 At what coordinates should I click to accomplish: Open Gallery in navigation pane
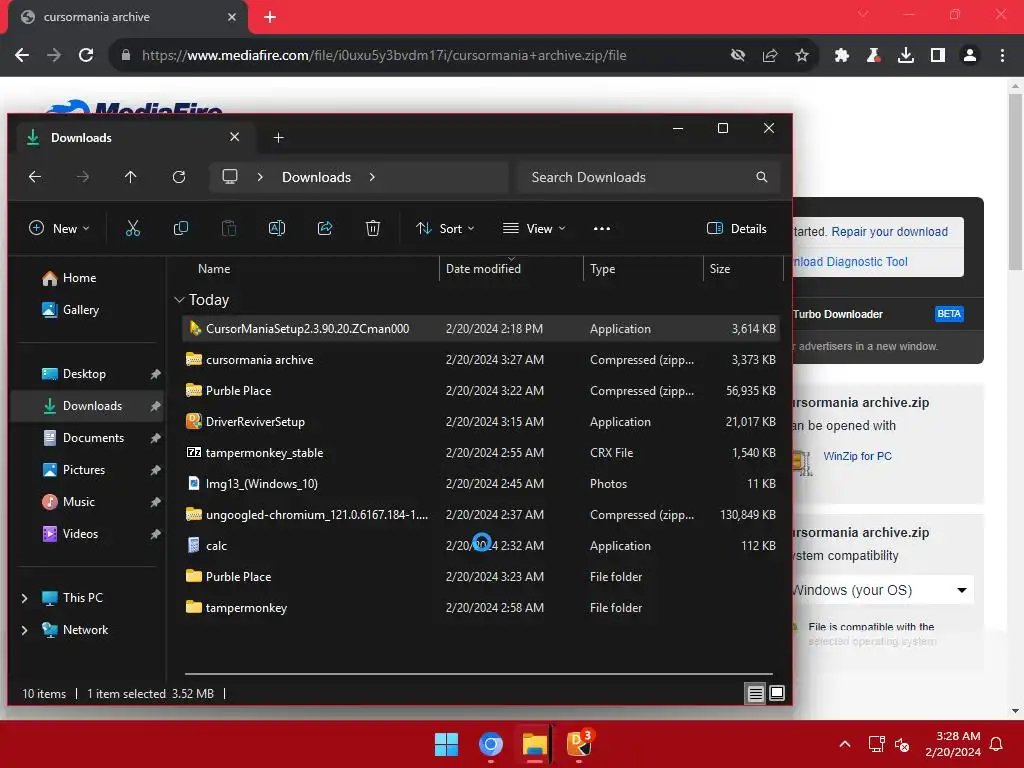(x=80, y=310)
